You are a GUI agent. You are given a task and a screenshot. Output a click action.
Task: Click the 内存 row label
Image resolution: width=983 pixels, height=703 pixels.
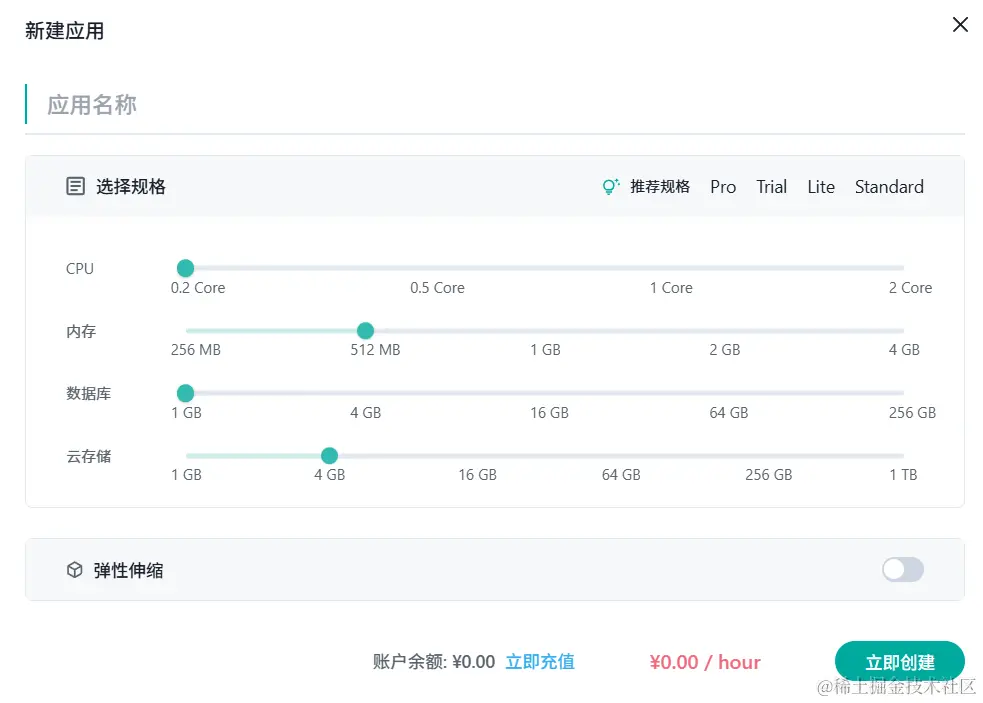[x=81, y=331]
